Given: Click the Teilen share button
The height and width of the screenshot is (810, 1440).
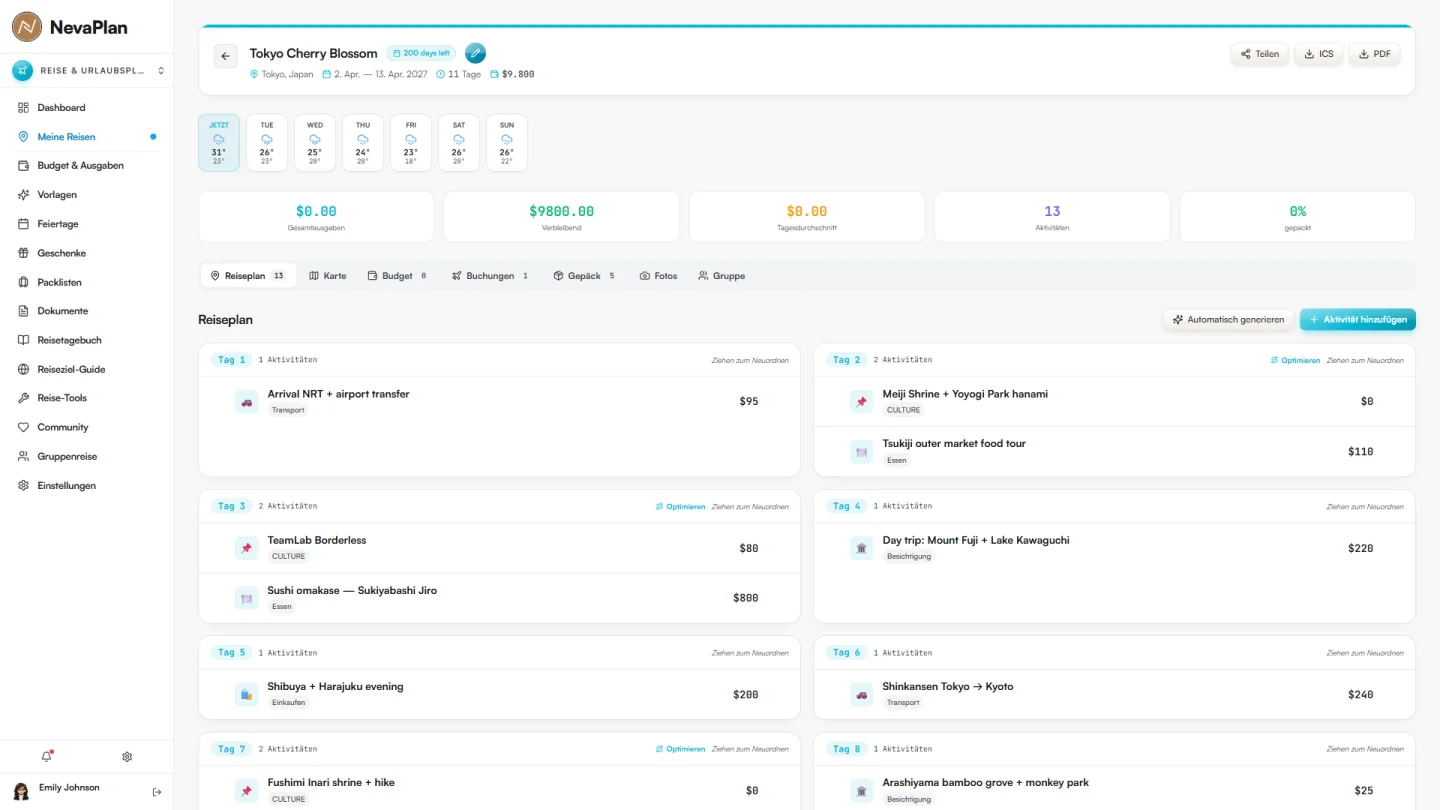Looking at the screenshot, I should 1260,54.
